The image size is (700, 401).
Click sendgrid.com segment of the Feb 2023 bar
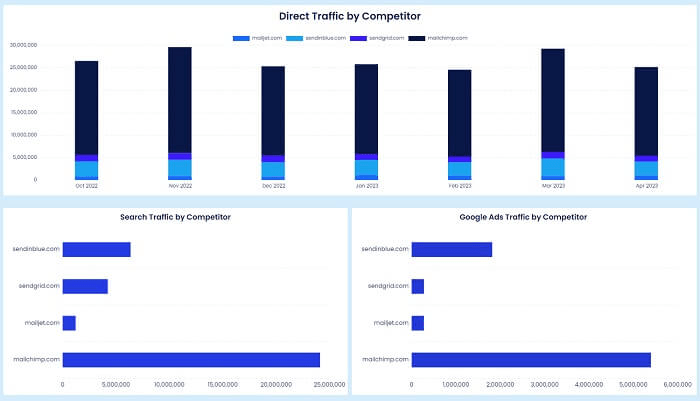click(x=460, y=159)
